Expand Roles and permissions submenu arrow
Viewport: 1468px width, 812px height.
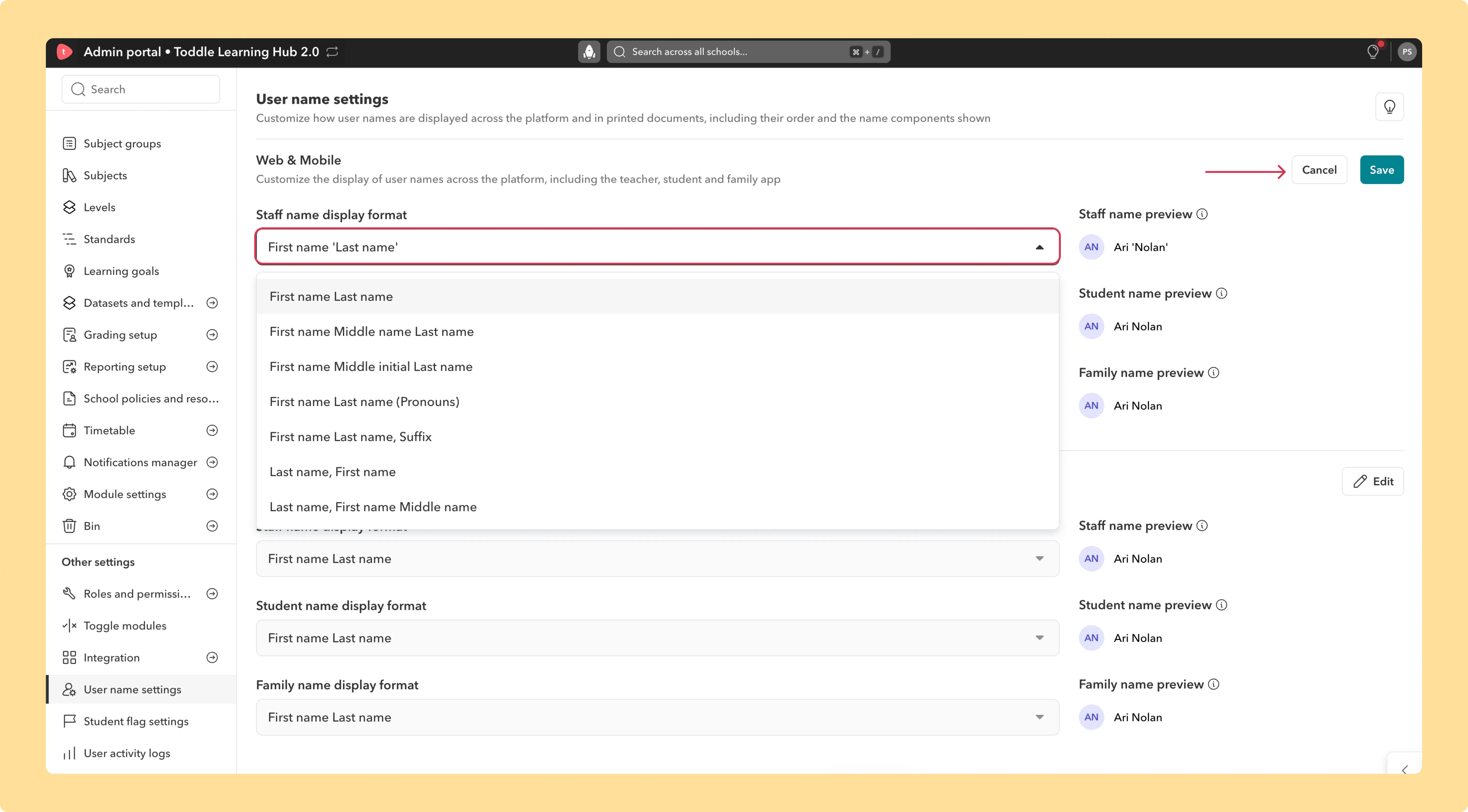[212, 594]
